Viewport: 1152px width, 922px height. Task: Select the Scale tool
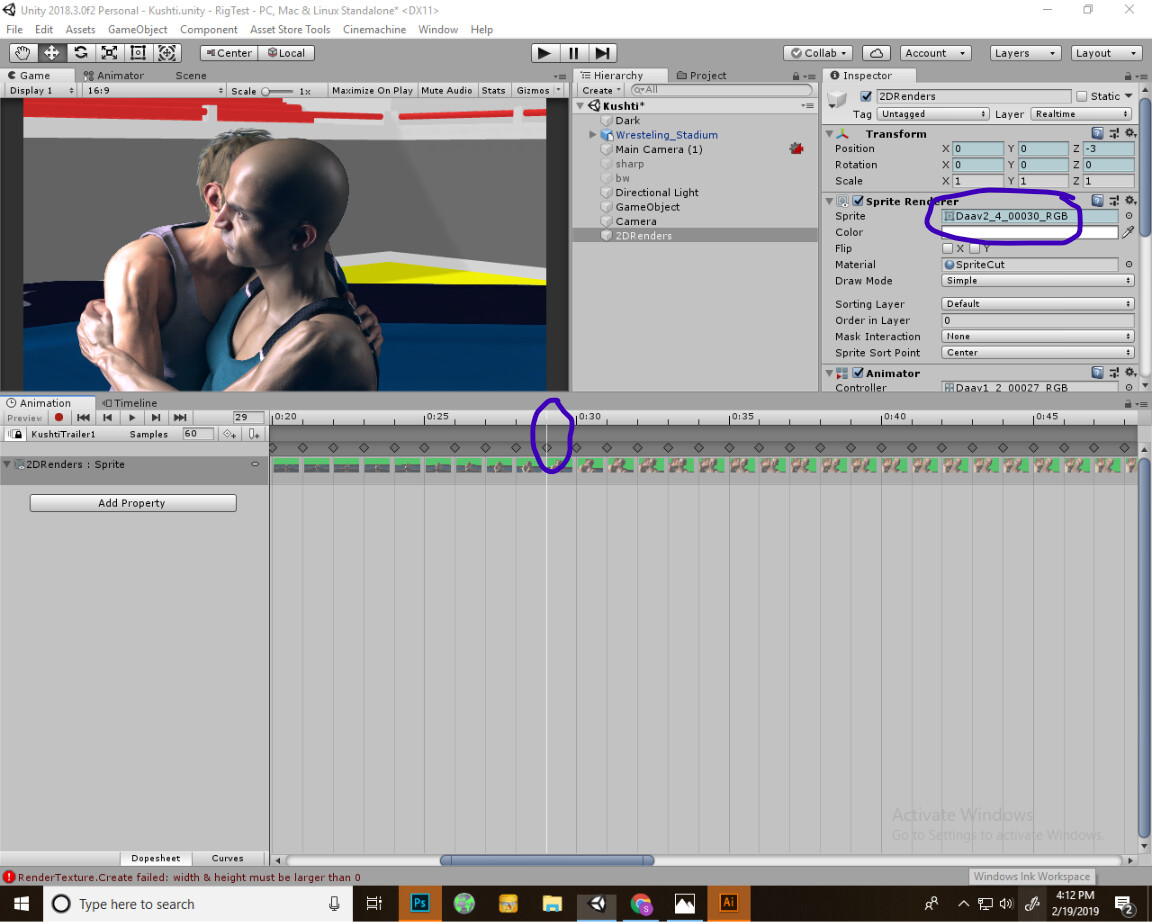pos(110,52)
